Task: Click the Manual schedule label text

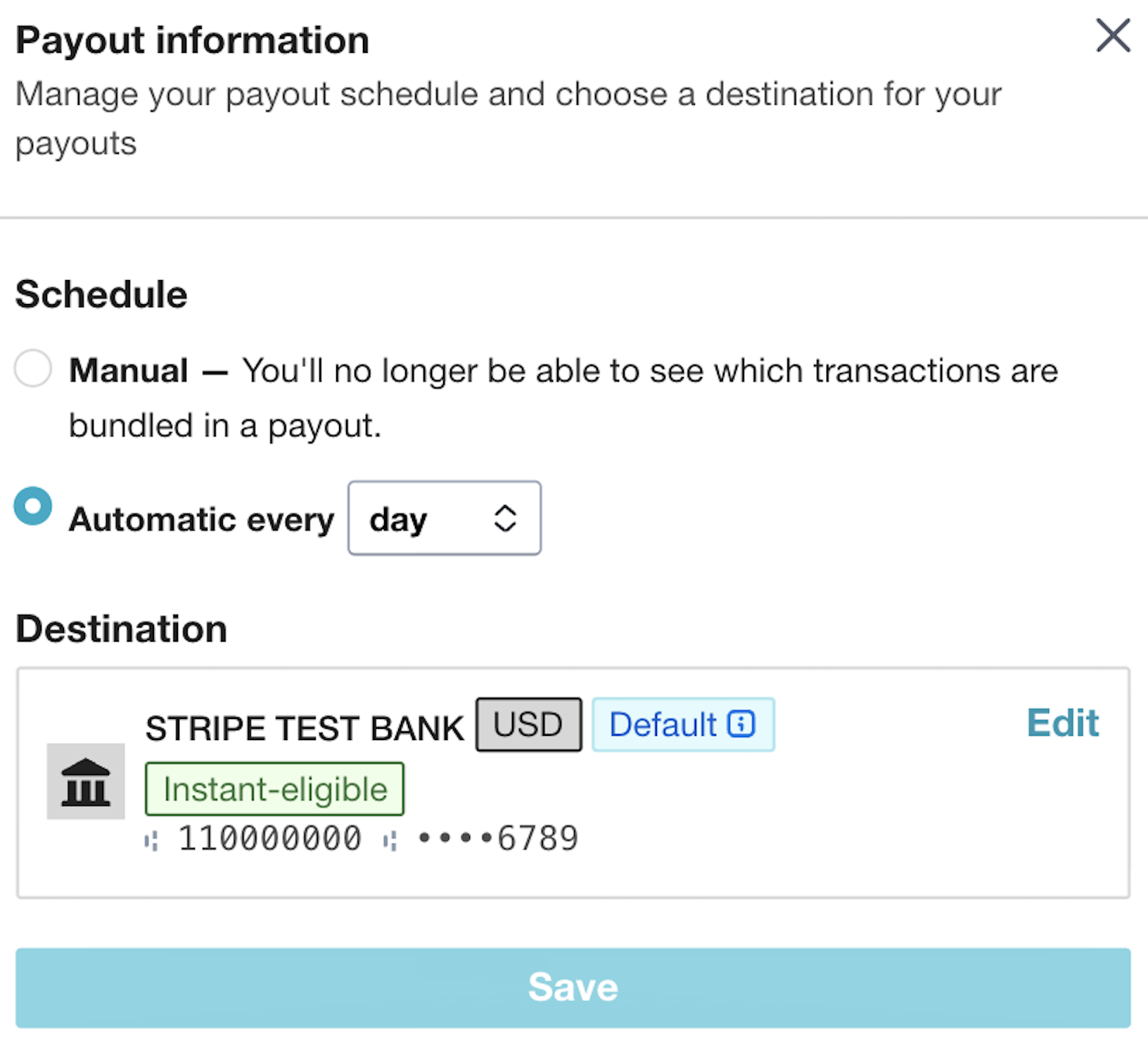Action: tap(129, 371)
